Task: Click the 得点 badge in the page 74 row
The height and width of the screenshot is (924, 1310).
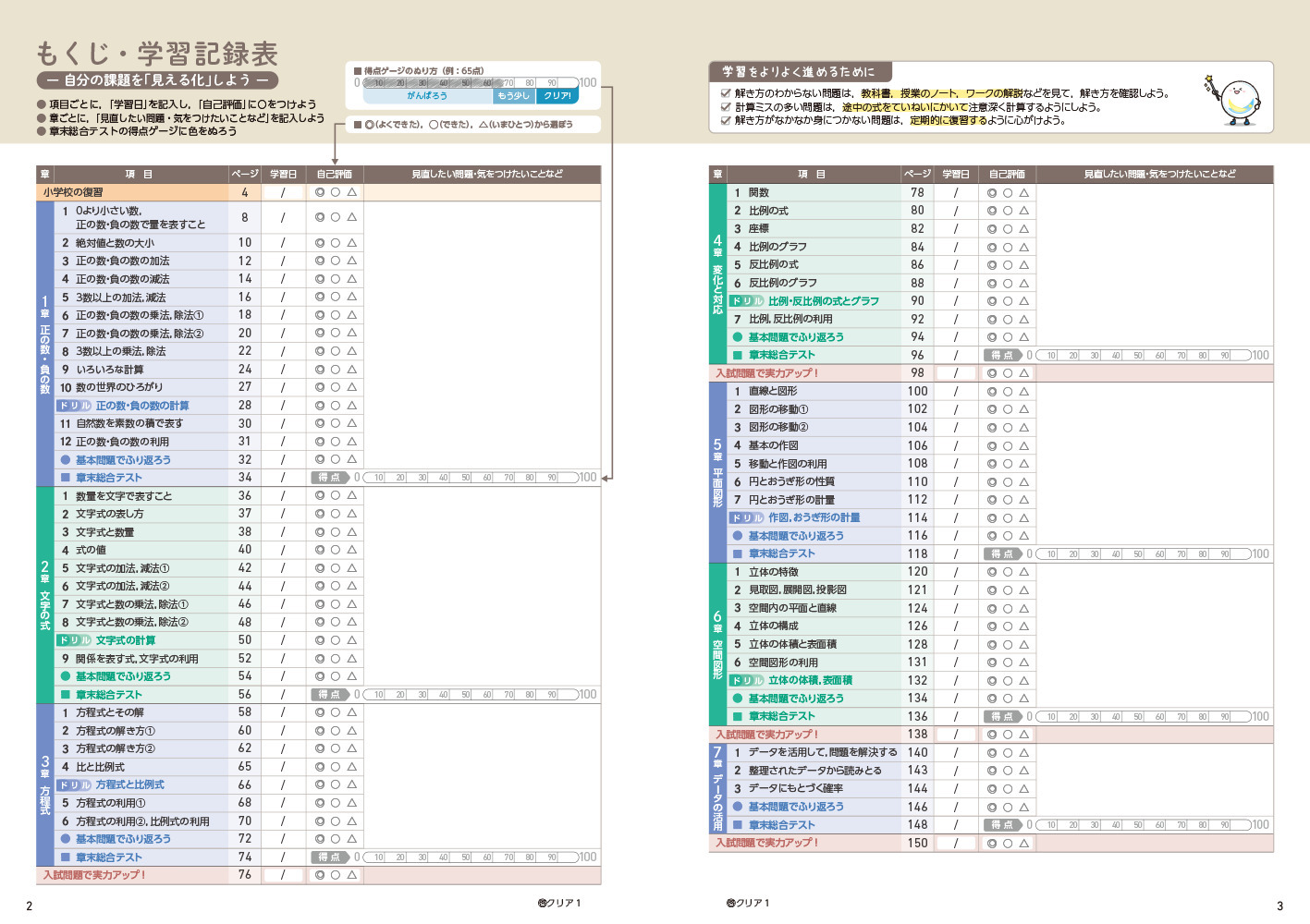Action: pyautogui.click(x=329, y=857)
